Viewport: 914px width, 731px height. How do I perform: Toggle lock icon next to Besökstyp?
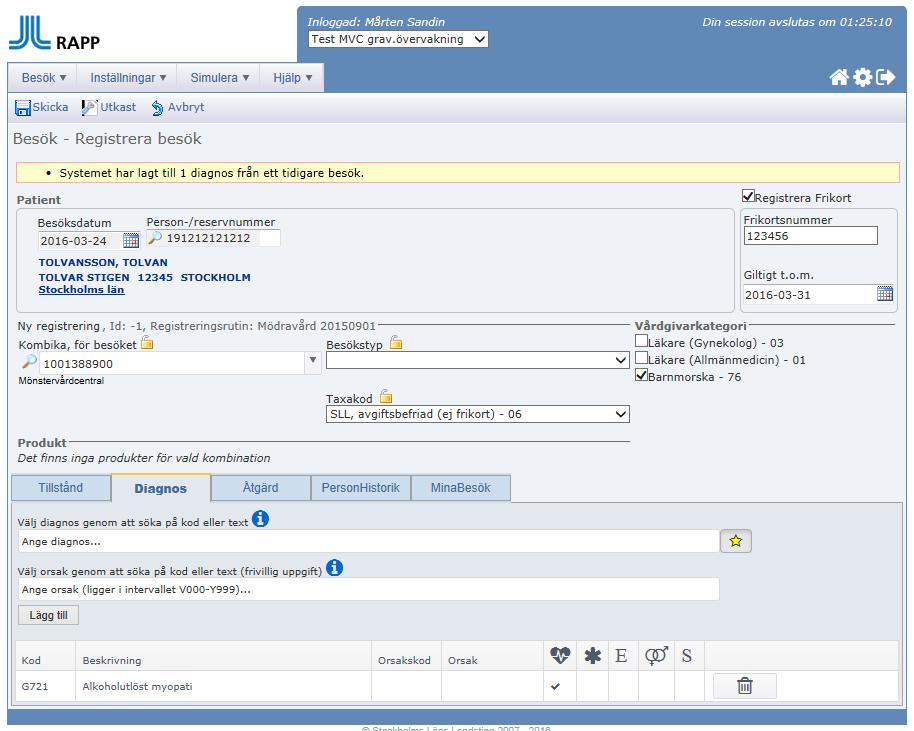[x=396, y=343]
